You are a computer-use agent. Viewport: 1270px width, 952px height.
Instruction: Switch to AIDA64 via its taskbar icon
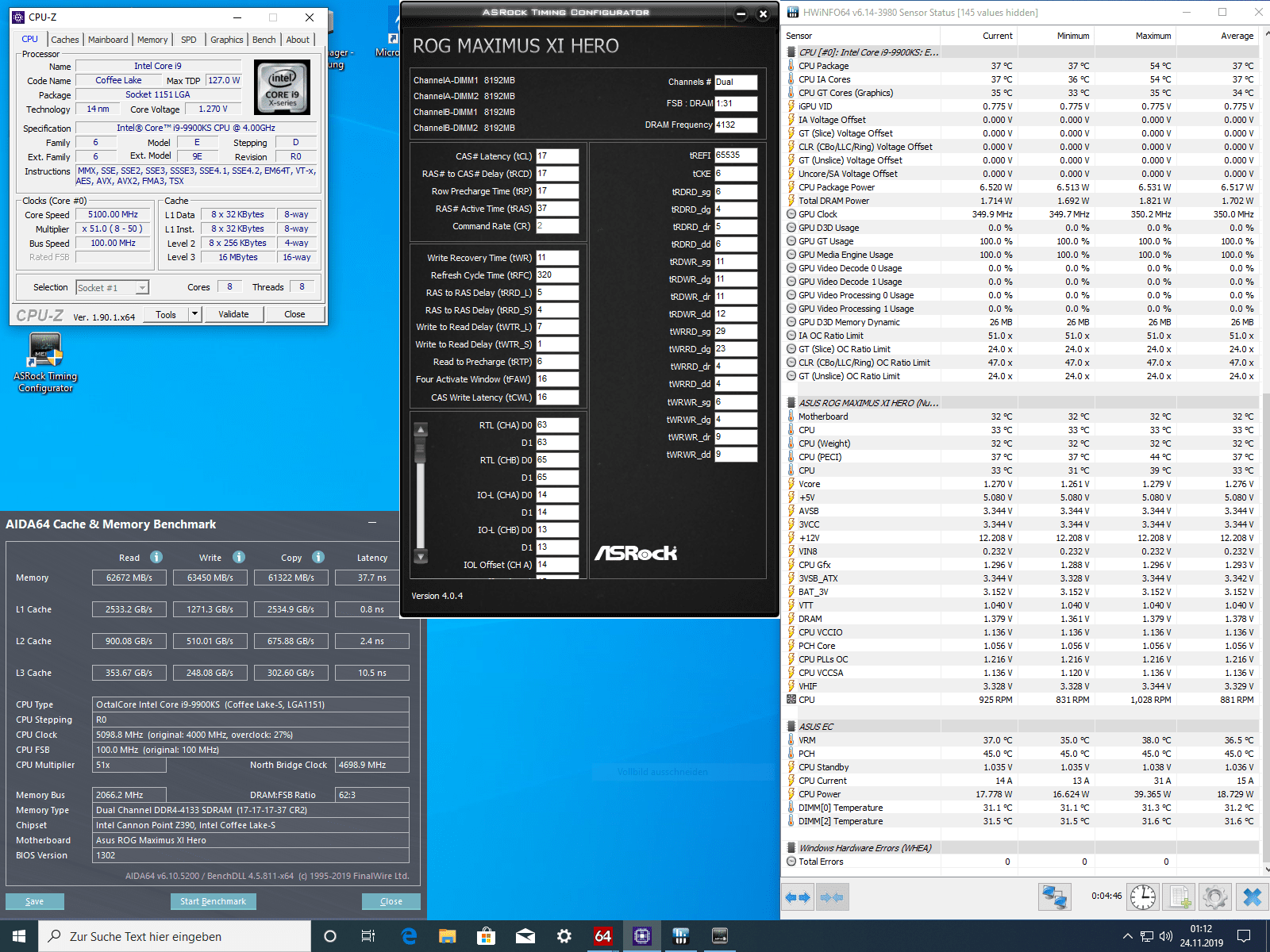click(x=603, y=936)
